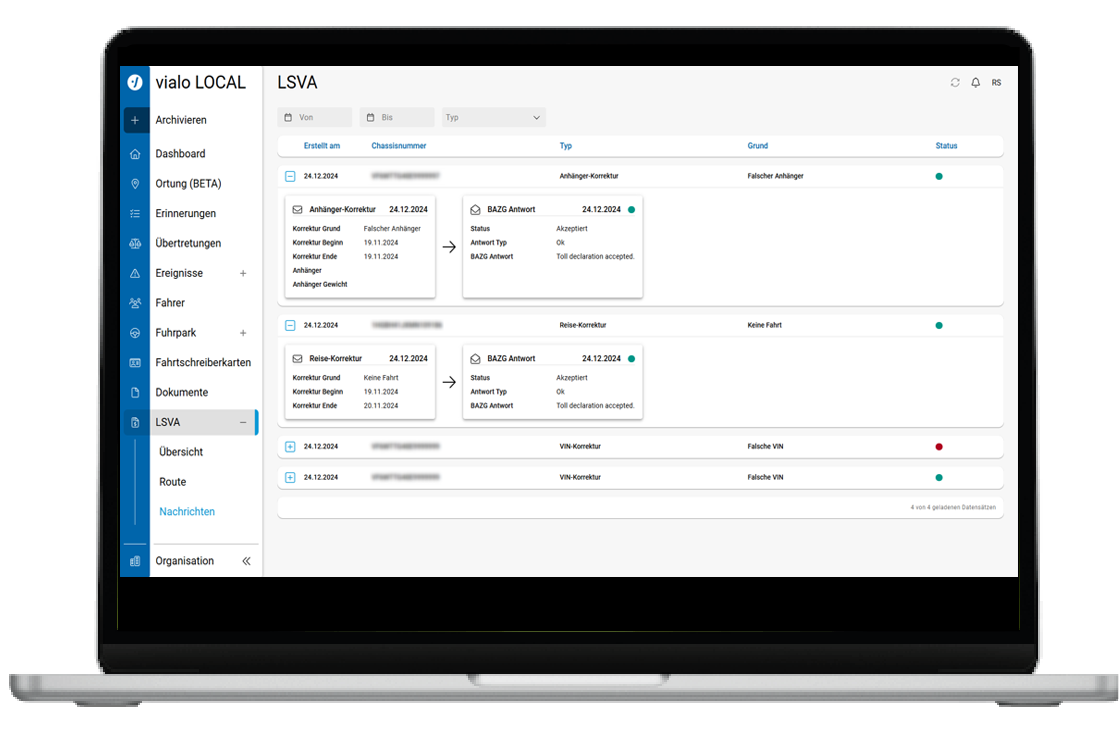Expand the Fuhrpark submenu
Screen dimensions: 1119x746
(x=243, y=333)
